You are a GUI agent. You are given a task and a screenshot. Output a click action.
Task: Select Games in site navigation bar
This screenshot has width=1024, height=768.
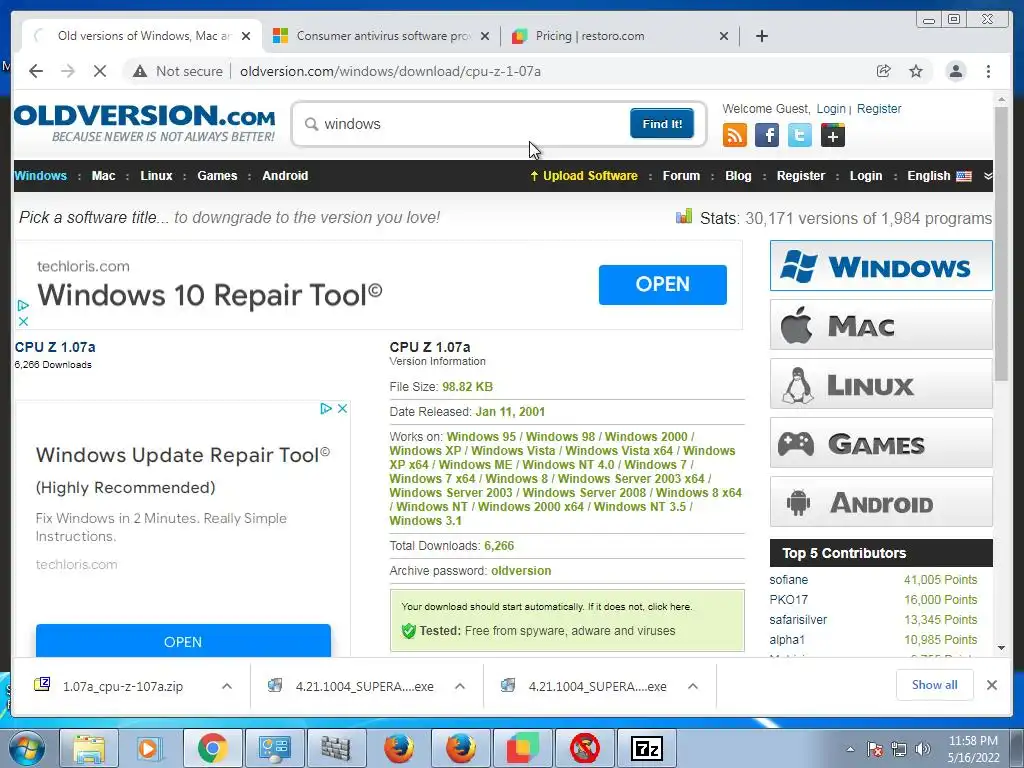click(217, 176)
